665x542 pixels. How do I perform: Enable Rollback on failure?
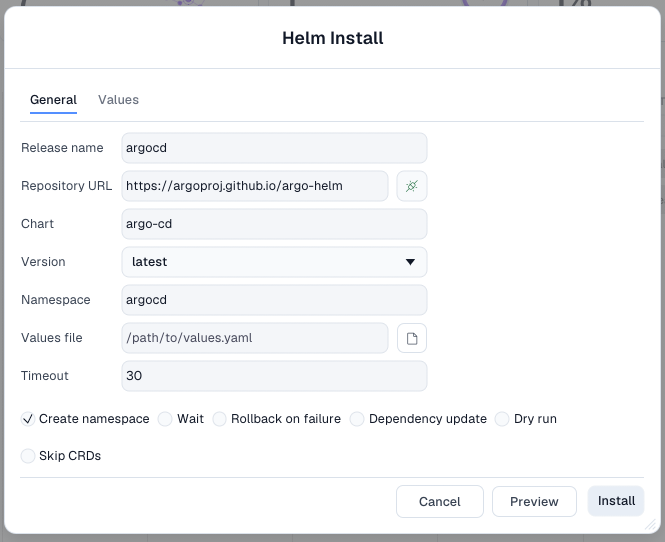tap(219, 419)
